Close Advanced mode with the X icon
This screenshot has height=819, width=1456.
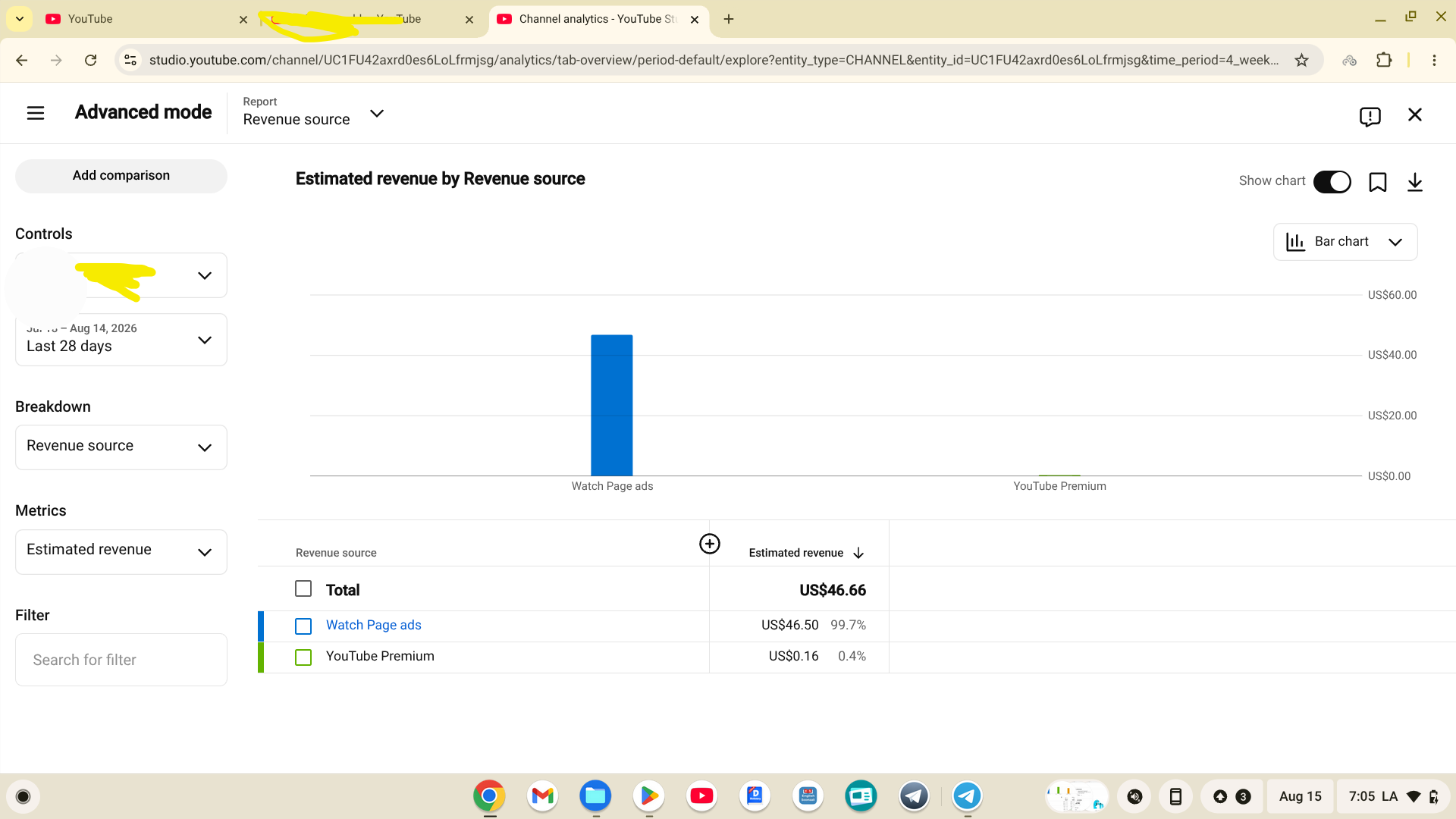(1415, 115)
